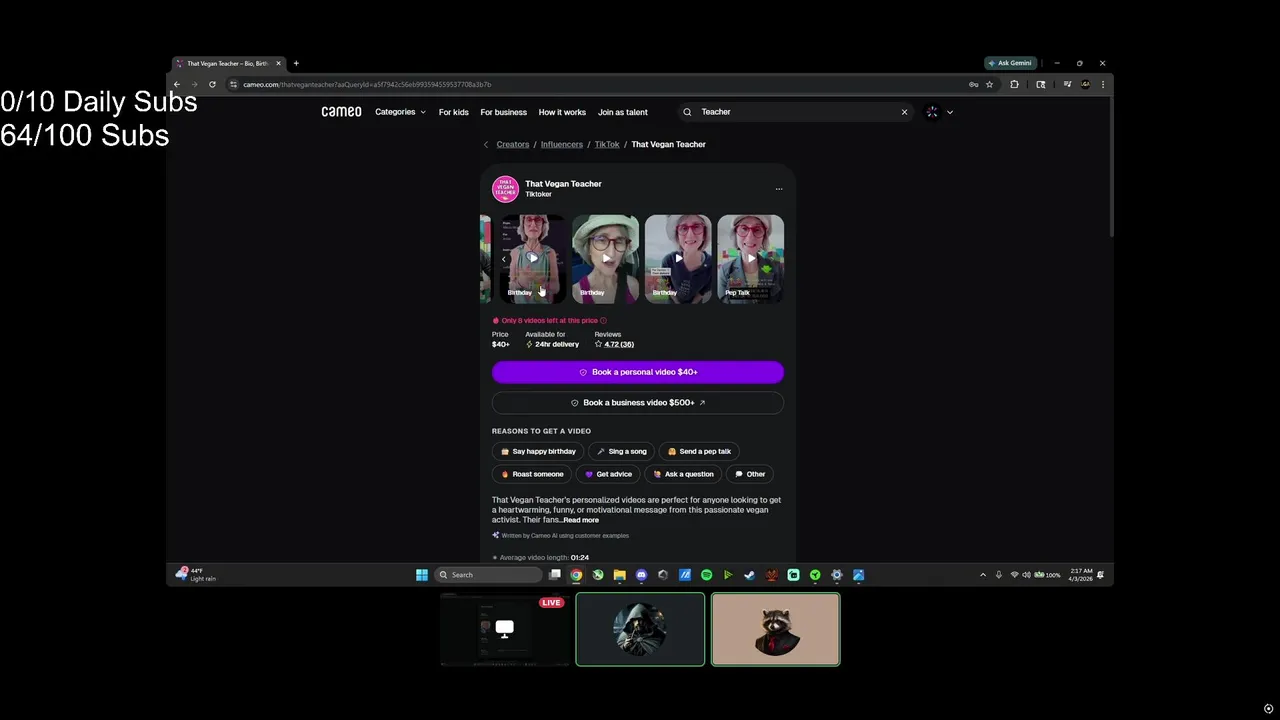Open the Influencers breadcrumb link
The width and height of the screenshot is (1280, 720).
(x=562, y=144)
